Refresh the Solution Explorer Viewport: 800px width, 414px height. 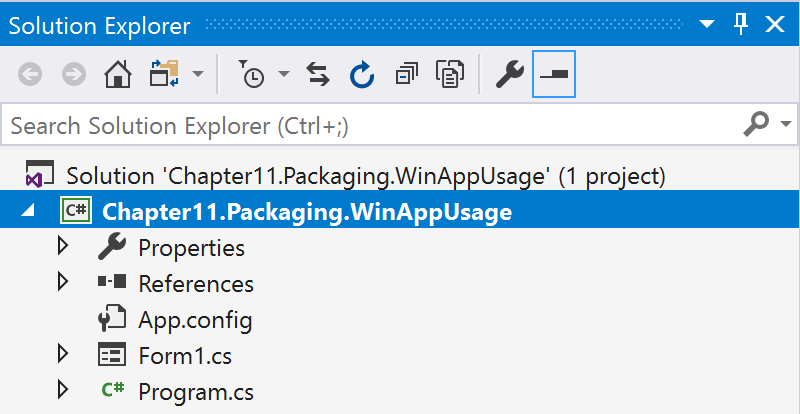(362, 75)
